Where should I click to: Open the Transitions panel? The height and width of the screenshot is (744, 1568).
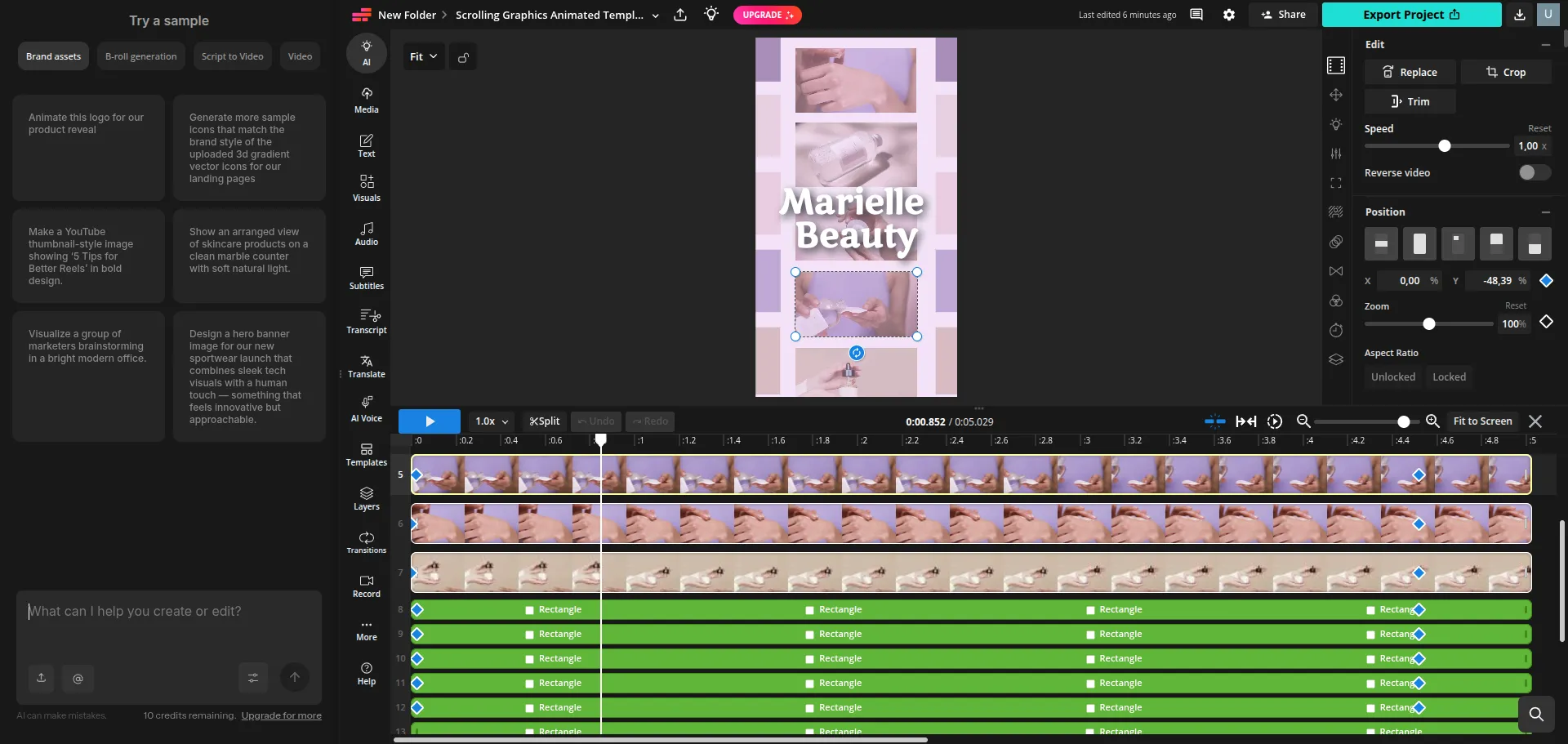[x=367, y=542]
